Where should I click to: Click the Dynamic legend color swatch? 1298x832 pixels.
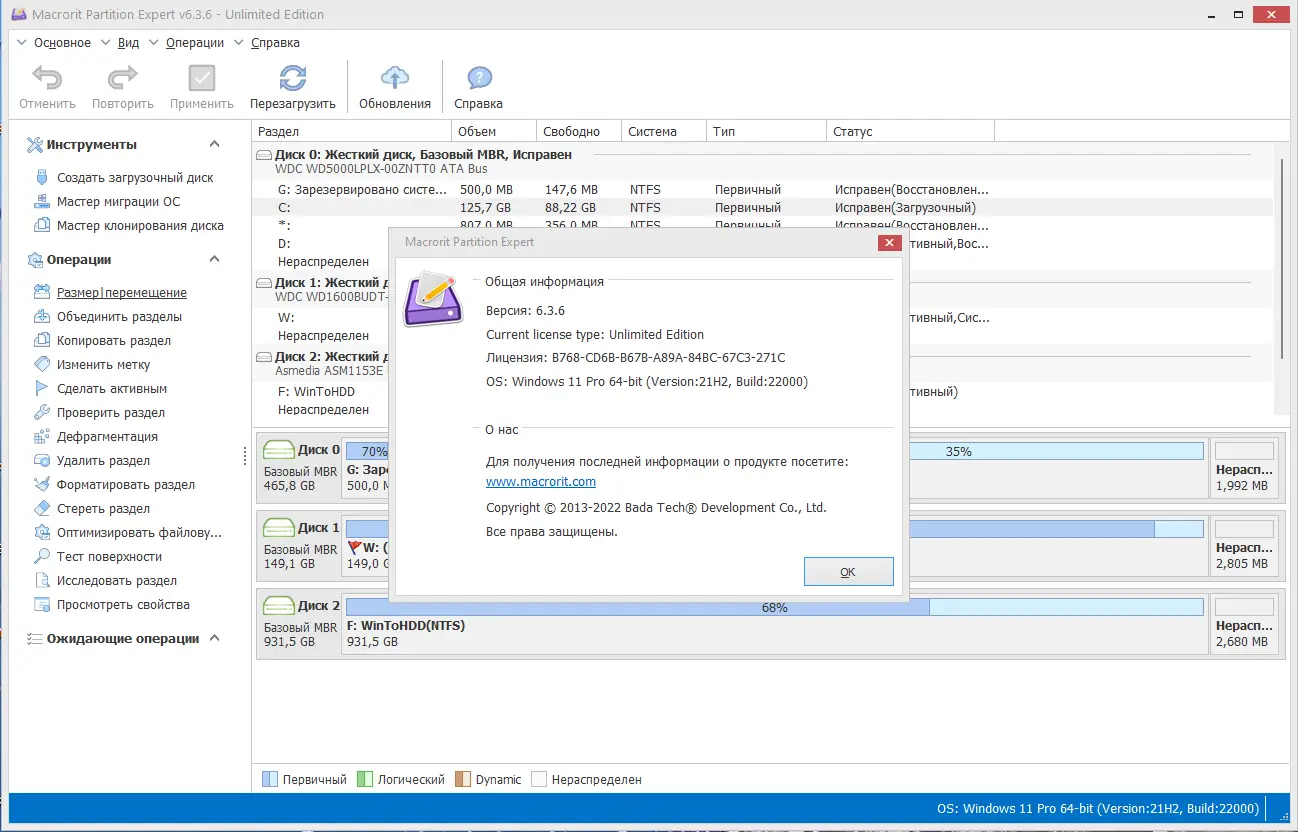coord(461,778)
